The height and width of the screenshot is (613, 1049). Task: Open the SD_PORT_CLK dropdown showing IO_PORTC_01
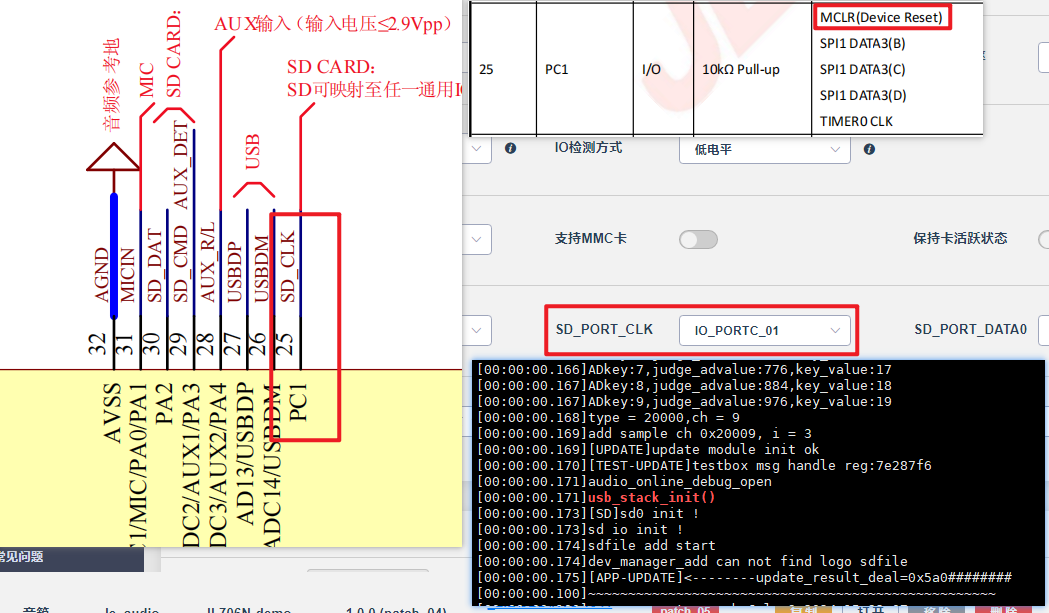765,331
